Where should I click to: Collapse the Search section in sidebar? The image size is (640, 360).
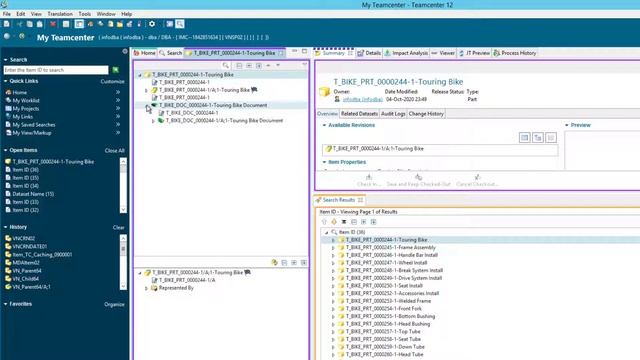click(6, 60)
